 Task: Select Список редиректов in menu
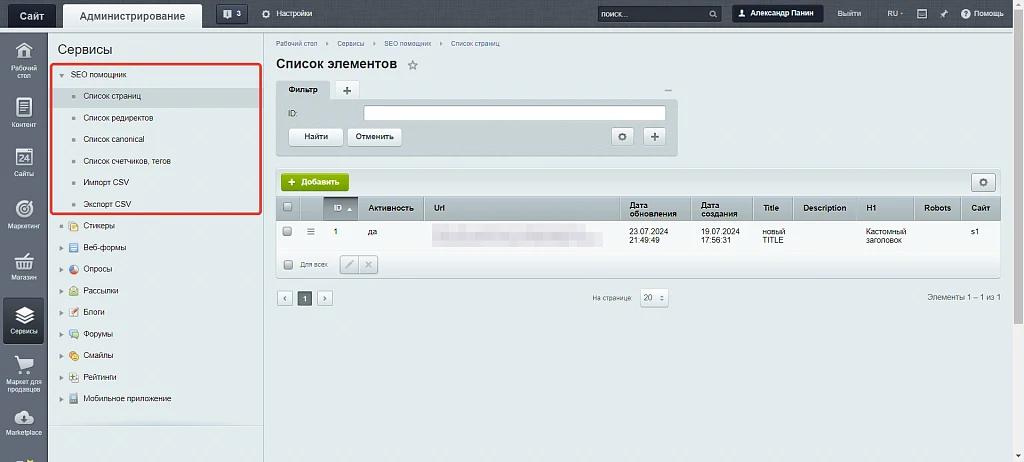coord(118,118)
